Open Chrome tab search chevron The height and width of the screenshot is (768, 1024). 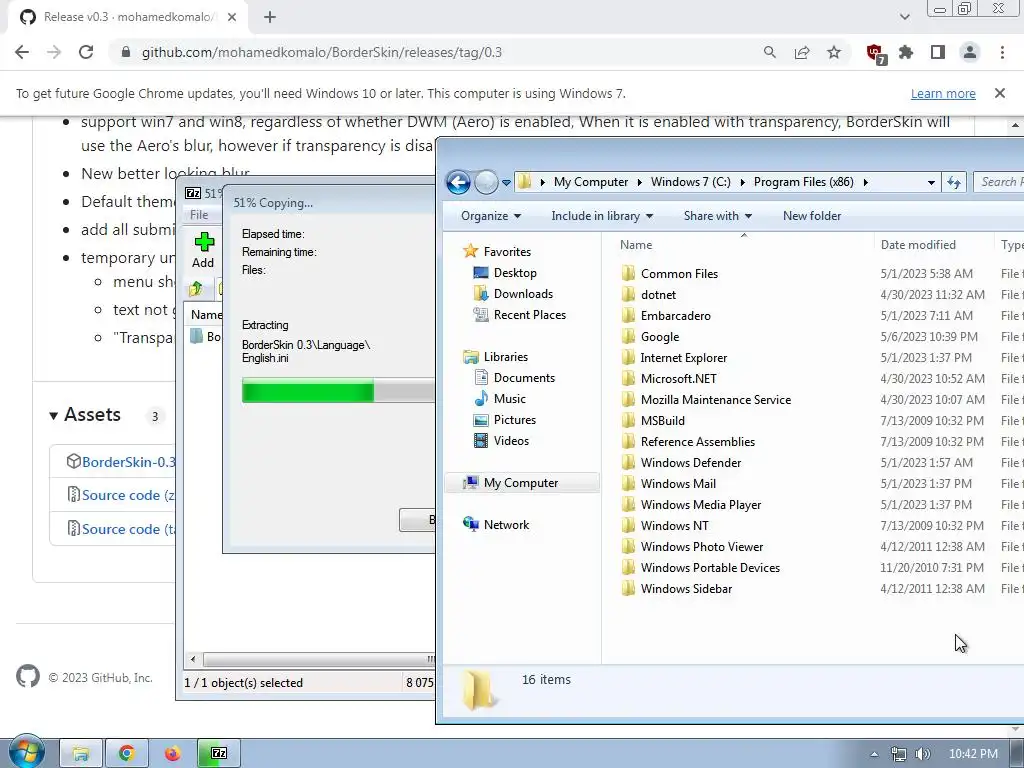[904, 17]
